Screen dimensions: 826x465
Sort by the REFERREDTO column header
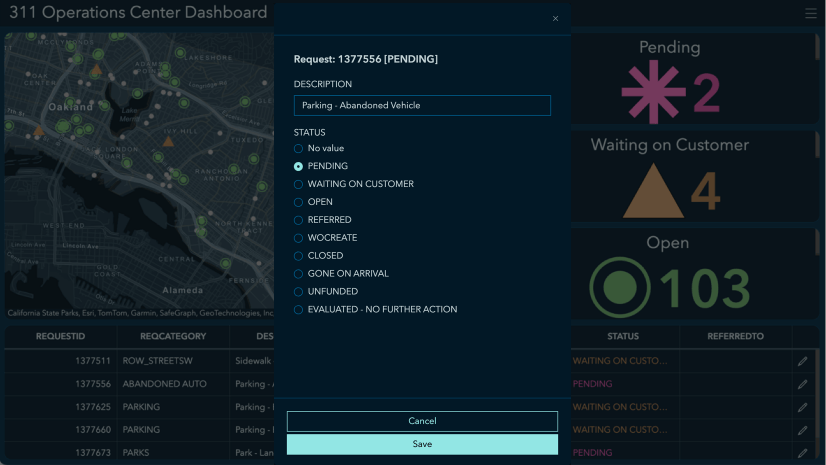click(x=735, y=337)
